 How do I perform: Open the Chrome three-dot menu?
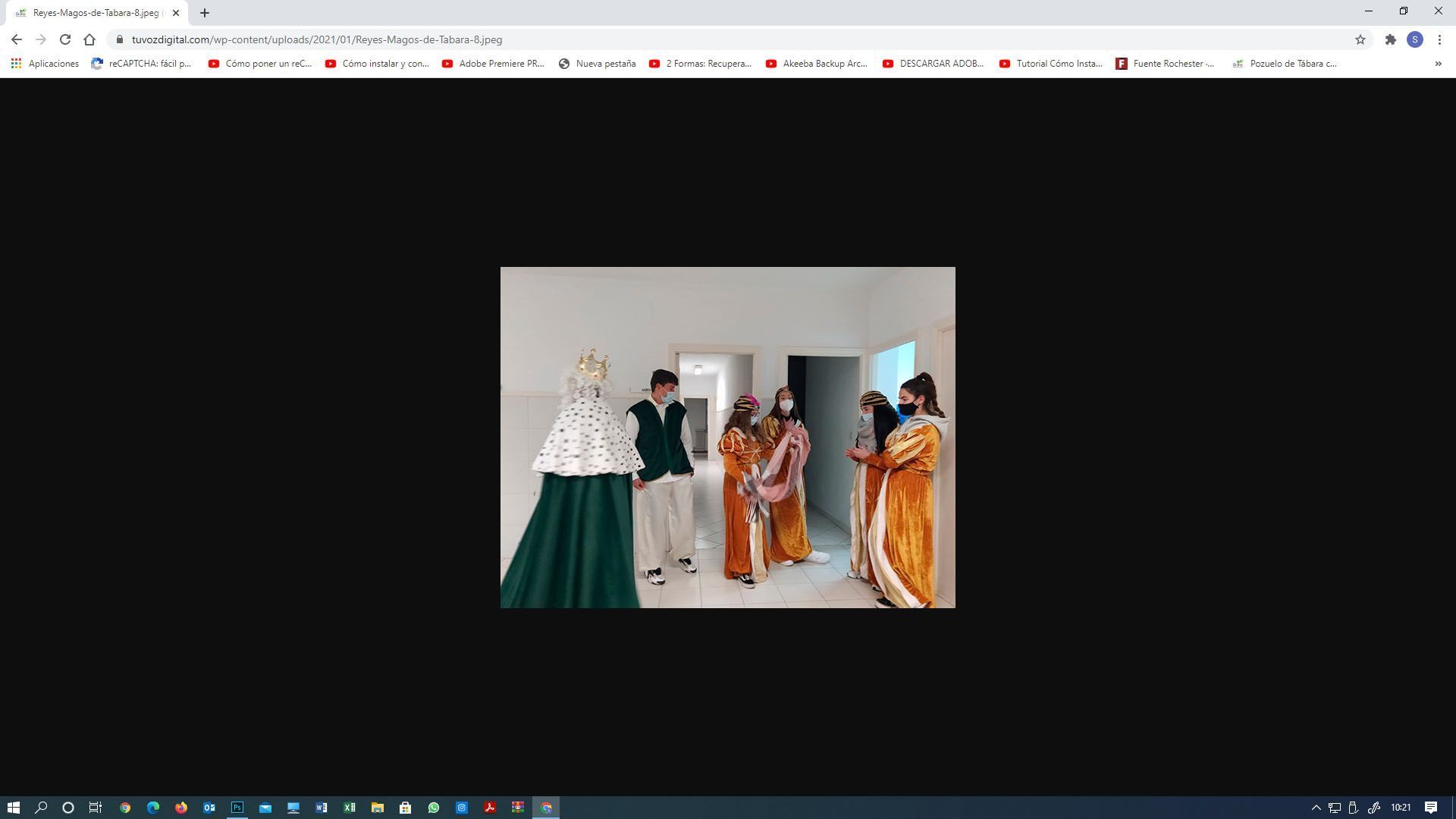1439,39
